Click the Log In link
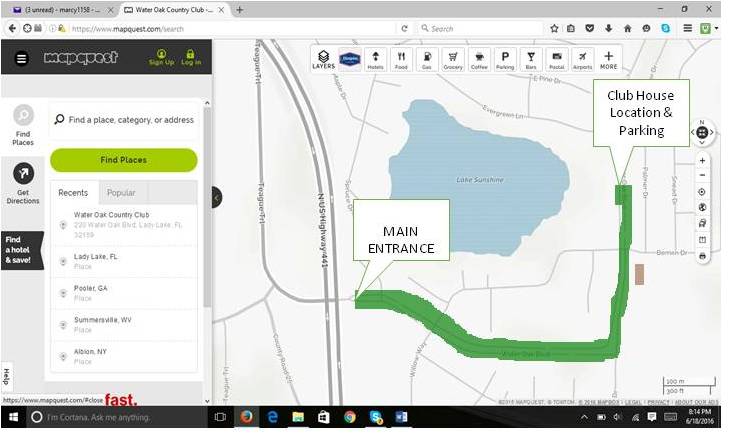Image resolution: width=730 pixels, height=434 pixels. 191,58
